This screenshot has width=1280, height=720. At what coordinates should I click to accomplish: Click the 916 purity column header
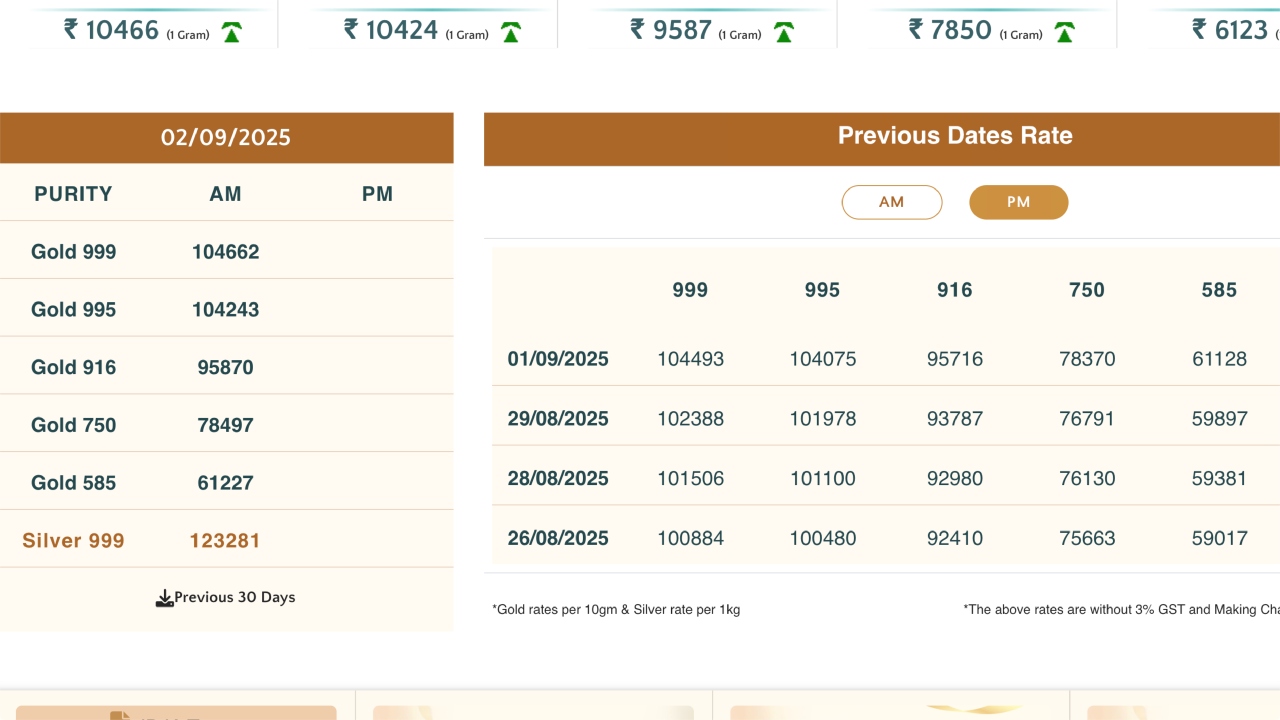click(954, 290)
